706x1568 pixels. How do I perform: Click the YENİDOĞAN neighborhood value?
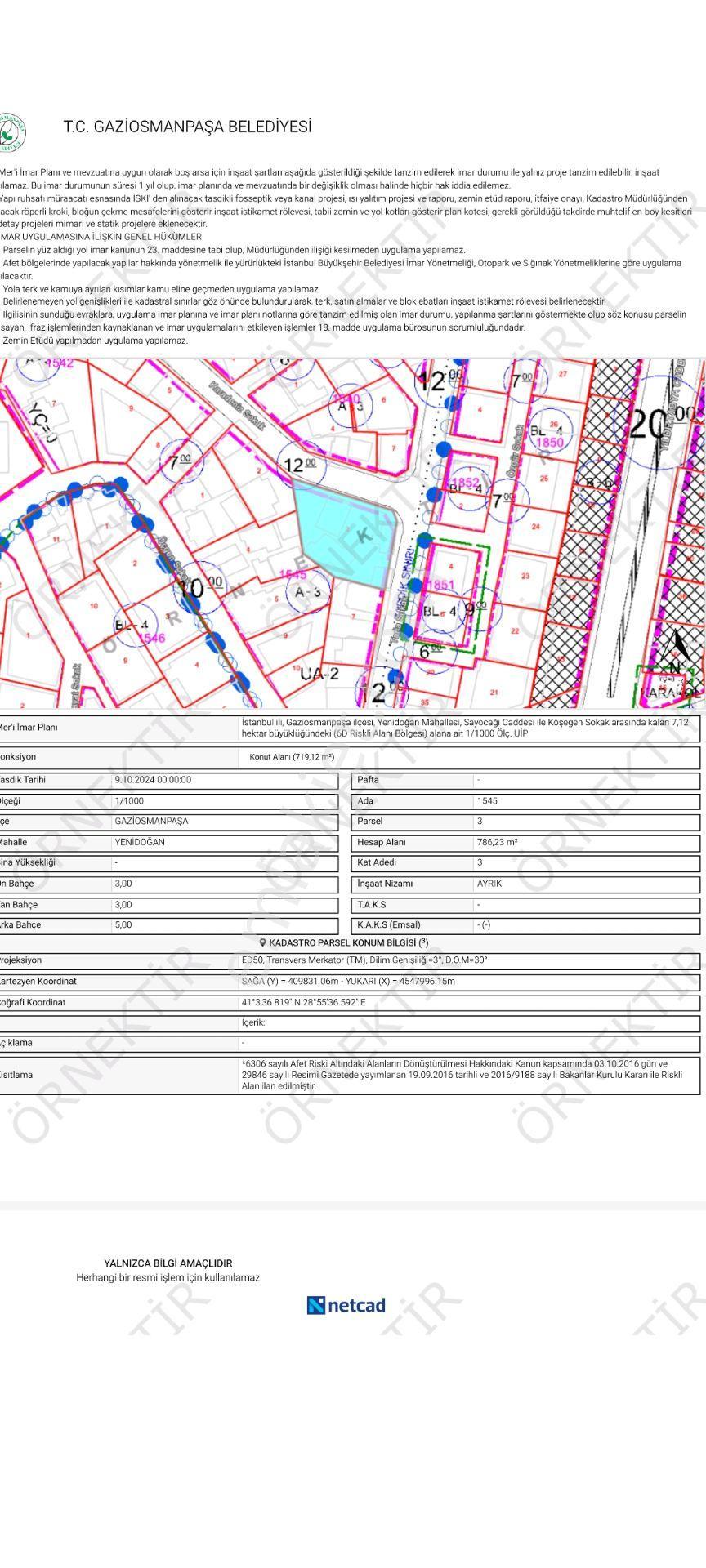tap(140, 842)
